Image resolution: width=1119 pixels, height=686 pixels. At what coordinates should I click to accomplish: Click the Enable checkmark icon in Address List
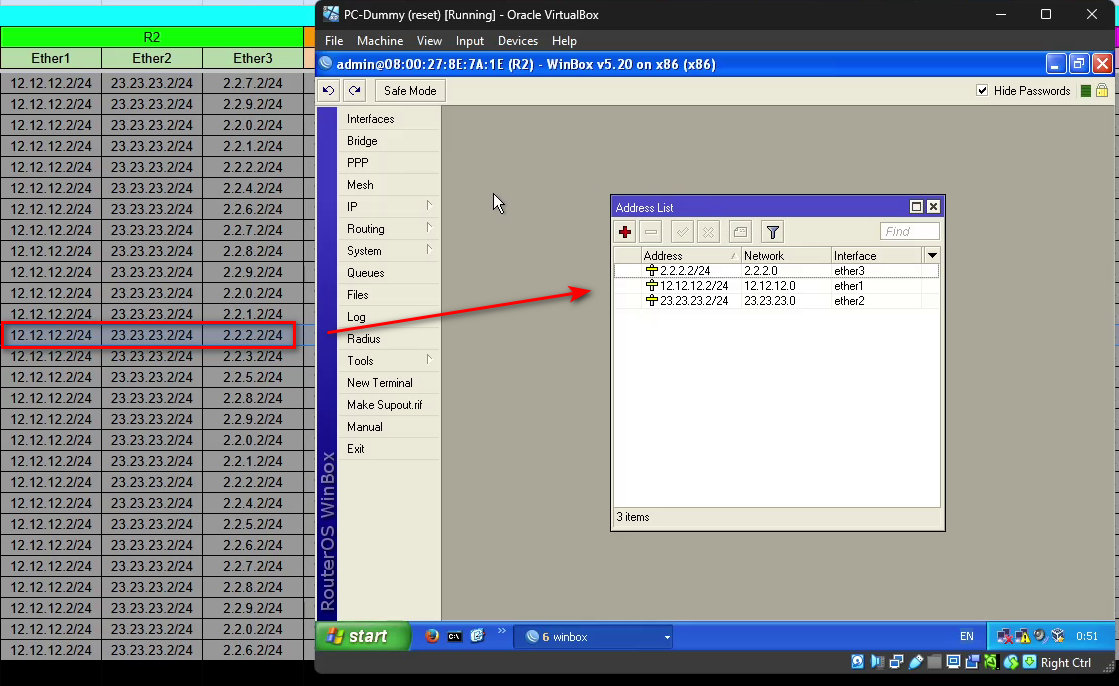[682, 232]
